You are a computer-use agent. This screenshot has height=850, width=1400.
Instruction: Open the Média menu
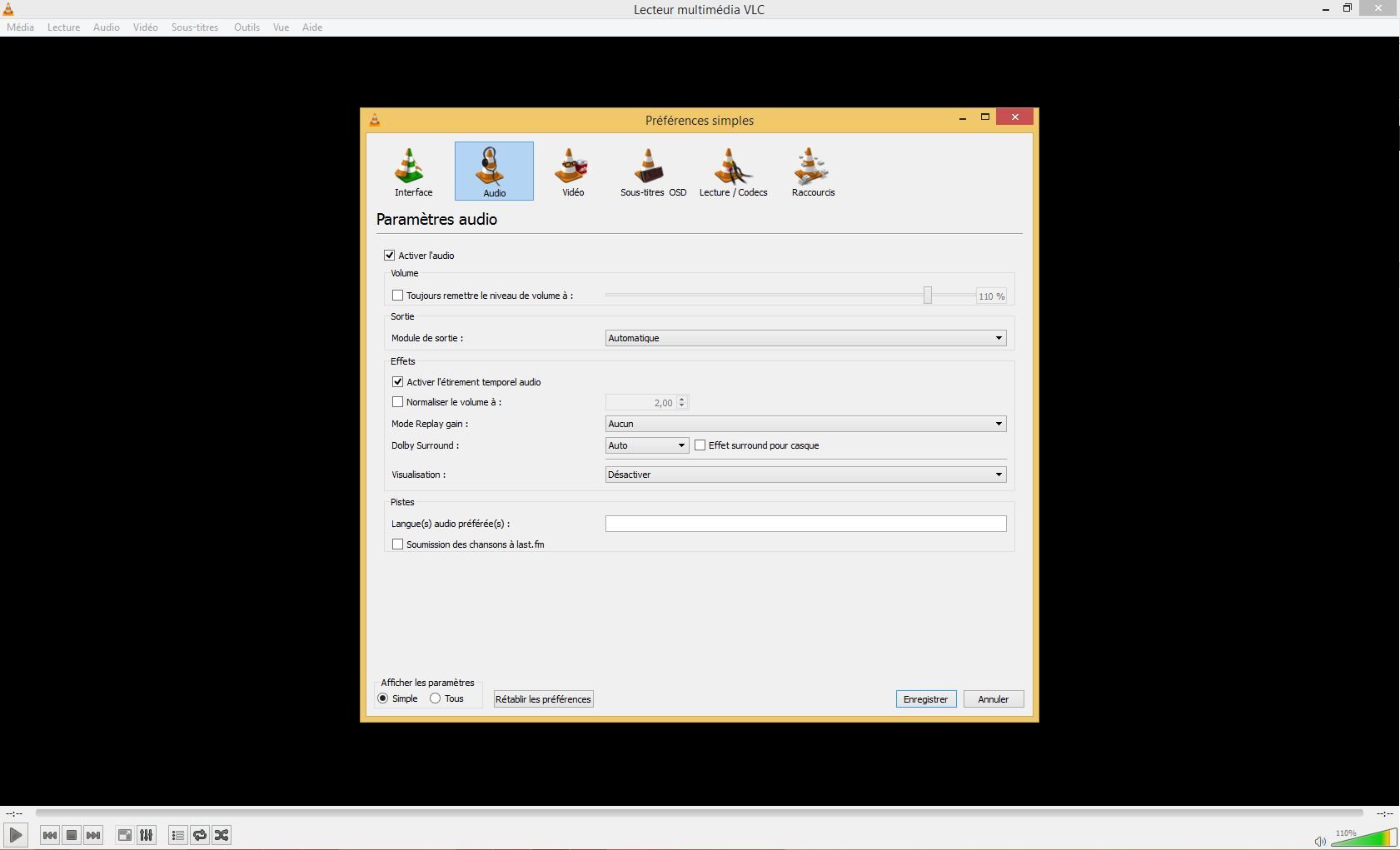(20, 27)
